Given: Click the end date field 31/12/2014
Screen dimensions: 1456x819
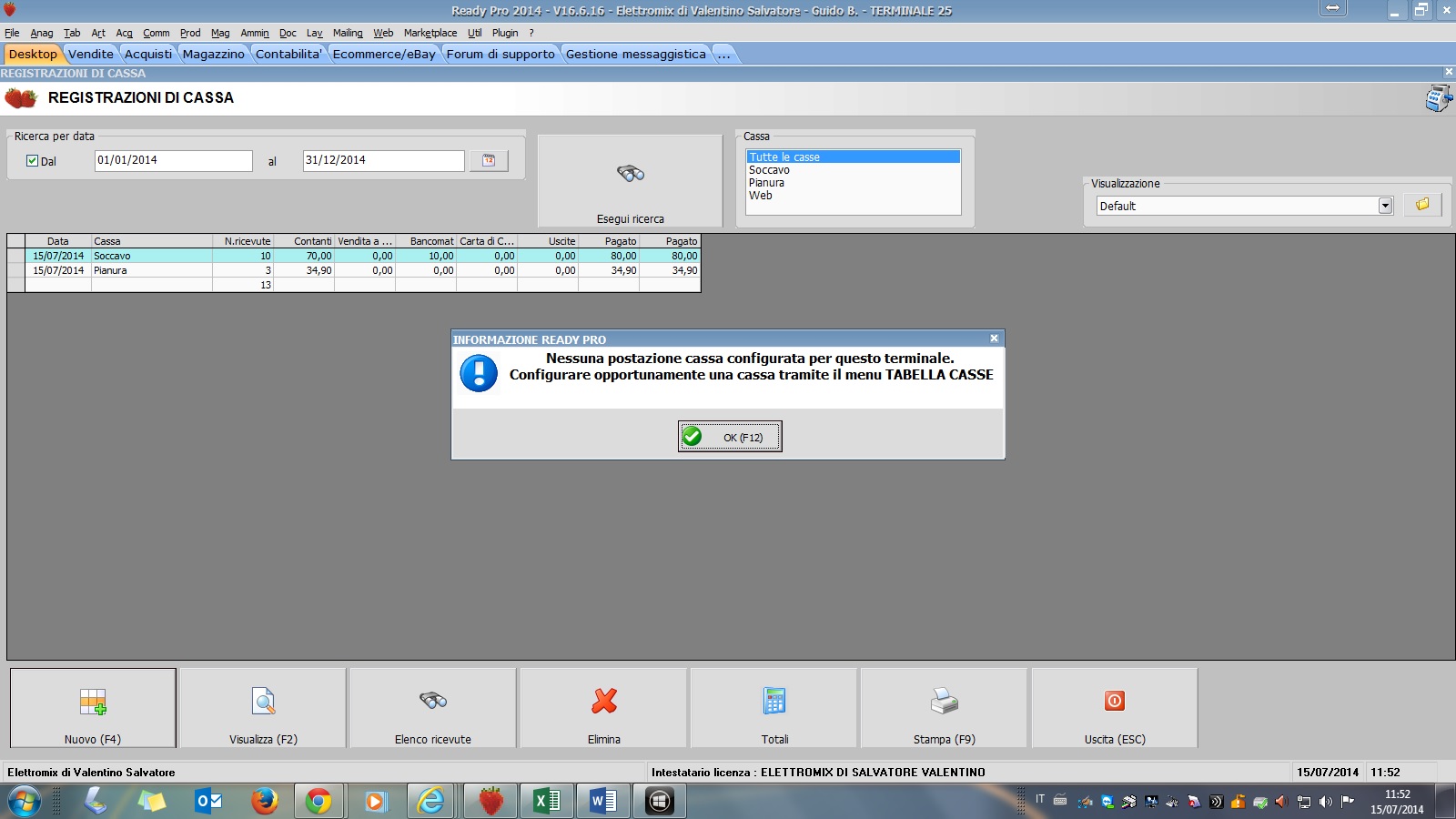Looking at the screenshot, I should pyautogui.click(x=383, y=160).
